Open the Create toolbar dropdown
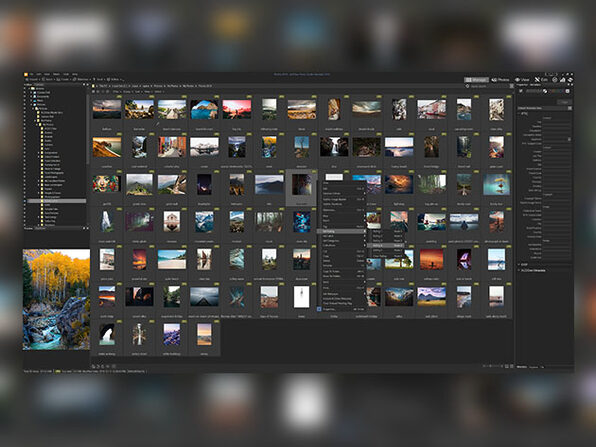Screen dimensions: 596x447 coord(63,79)
